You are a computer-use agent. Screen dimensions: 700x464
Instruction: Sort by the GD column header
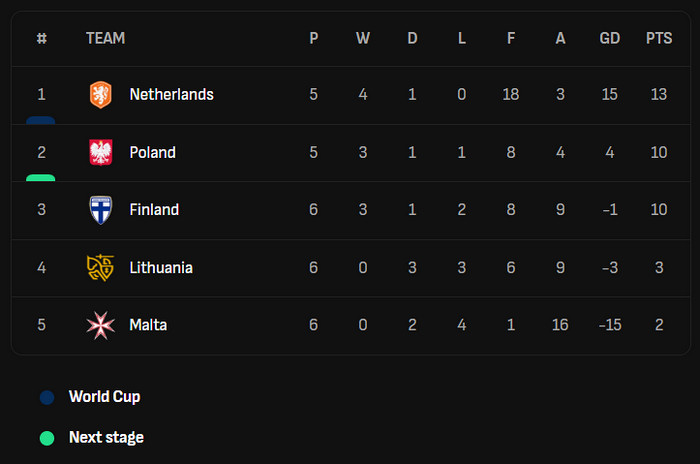(x=609, y=38)
